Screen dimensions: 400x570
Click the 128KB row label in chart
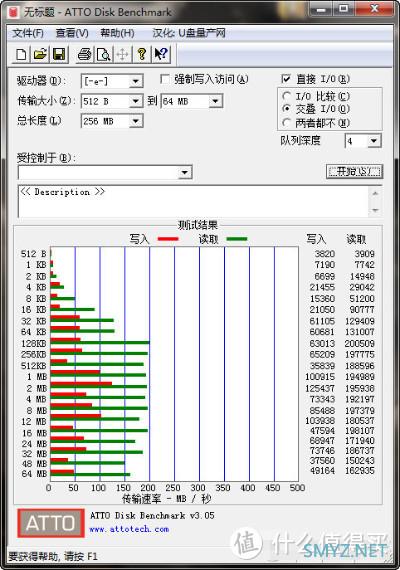(x=33, y=343)
